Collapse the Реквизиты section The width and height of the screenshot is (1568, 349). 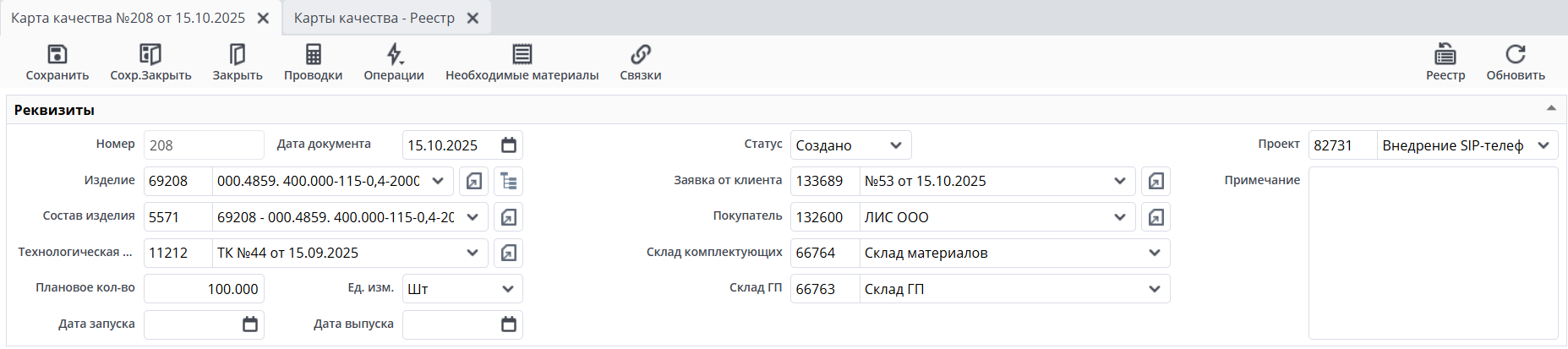coord(1551,109)
